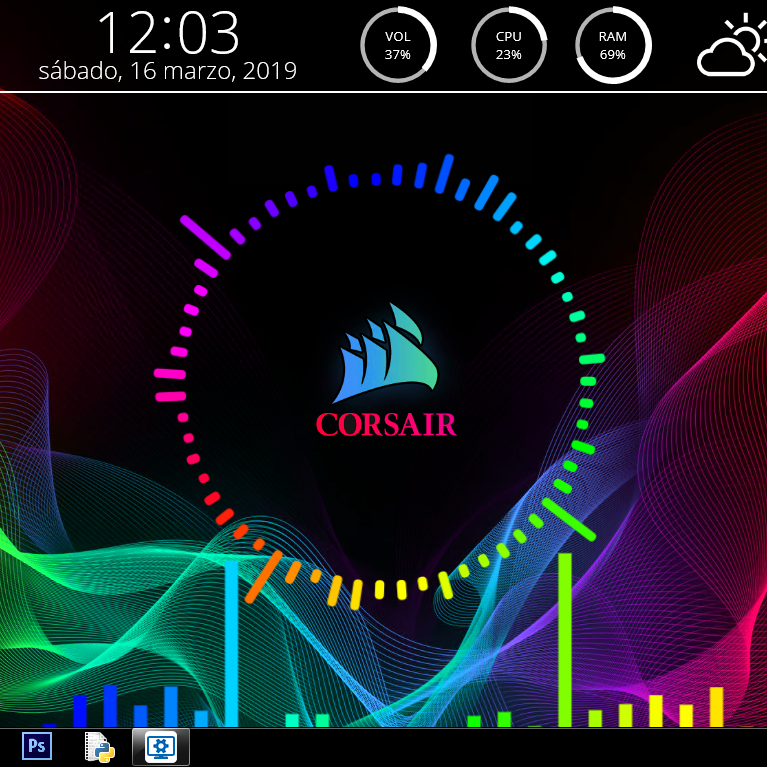Click the long orange bar on the circular visualizer
This screenshot has width=767, height=767.
click(x=264, y=577)
